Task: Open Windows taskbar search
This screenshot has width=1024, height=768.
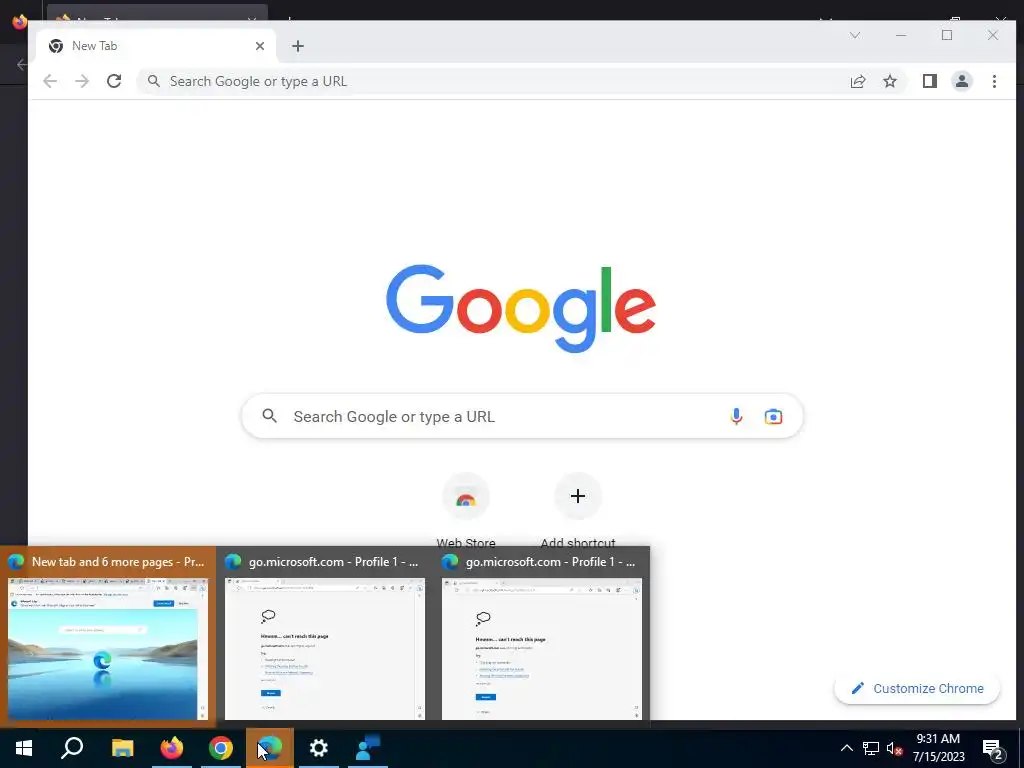Action: point(72,748)
